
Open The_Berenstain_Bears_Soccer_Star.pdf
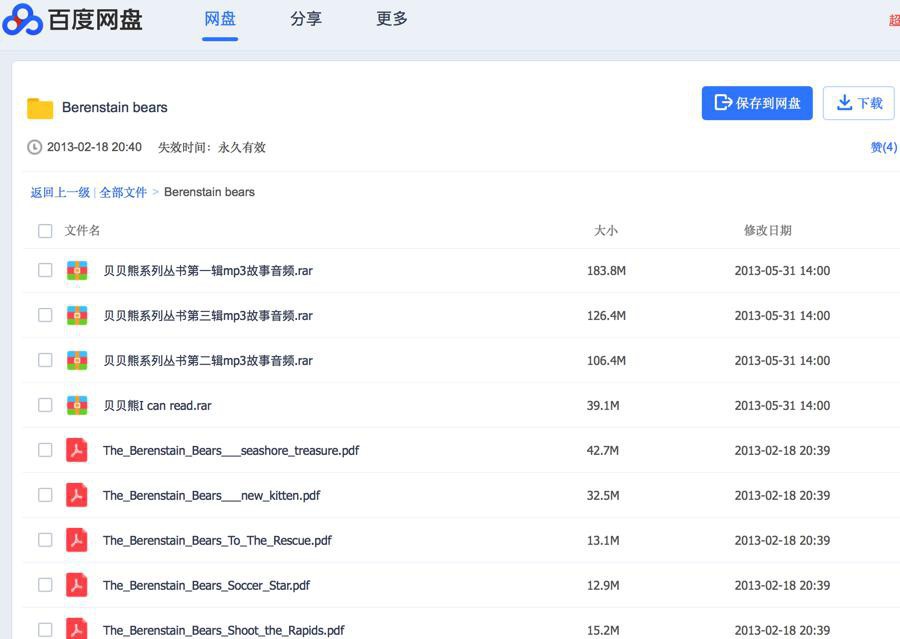tap(207, 586)
